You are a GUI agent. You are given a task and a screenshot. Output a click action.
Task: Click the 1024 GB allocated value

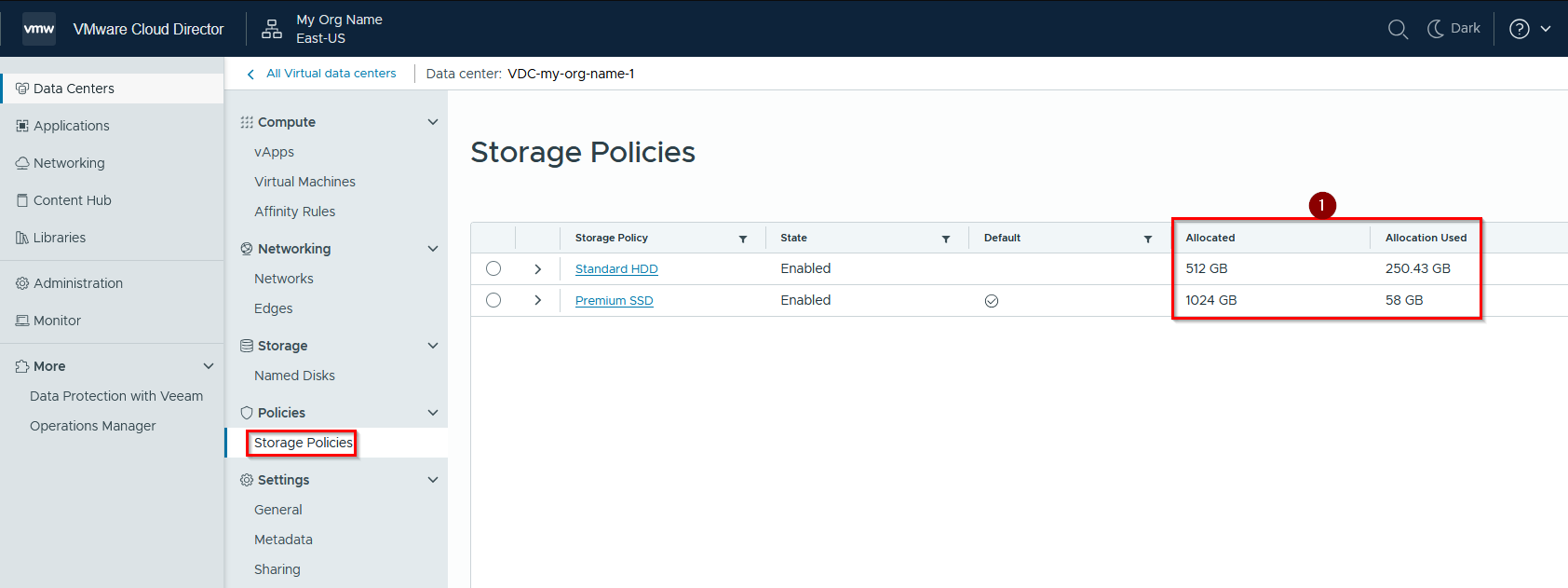coord(1211,300)
